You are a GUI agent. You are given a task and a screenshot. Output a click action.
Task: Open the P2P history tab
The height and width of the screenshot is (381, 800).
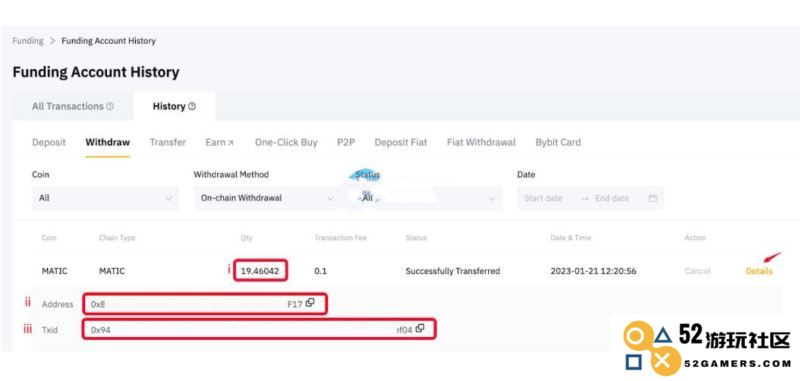tap(346, 142)
